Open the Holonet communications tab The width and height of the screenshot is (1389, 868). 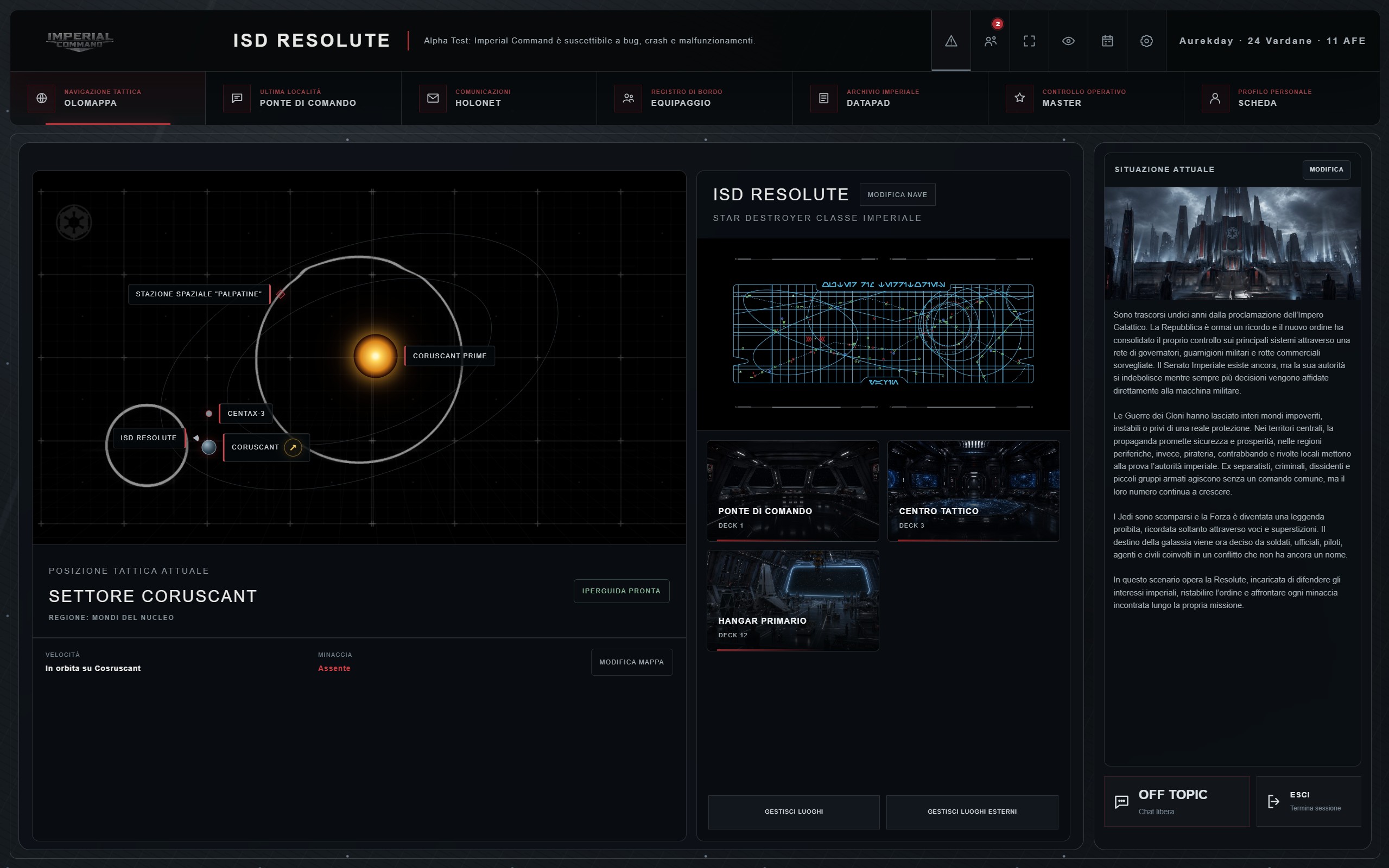(499, 98)
